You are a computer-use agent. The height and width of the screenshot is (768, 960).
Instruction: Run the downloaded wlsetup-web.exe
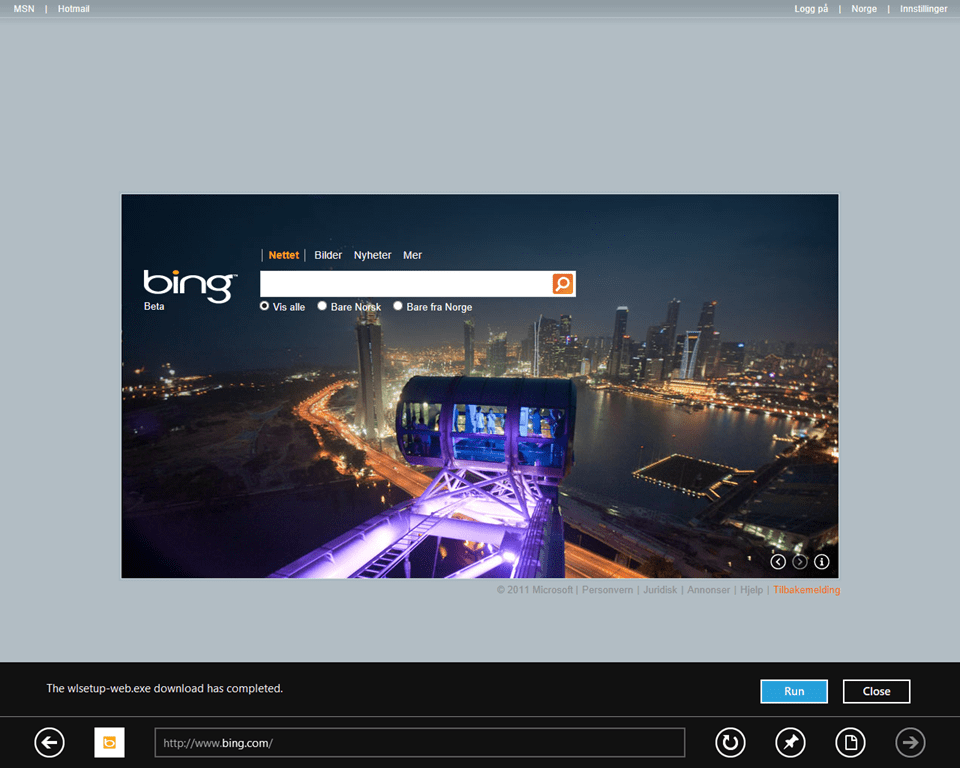point(794,691)
